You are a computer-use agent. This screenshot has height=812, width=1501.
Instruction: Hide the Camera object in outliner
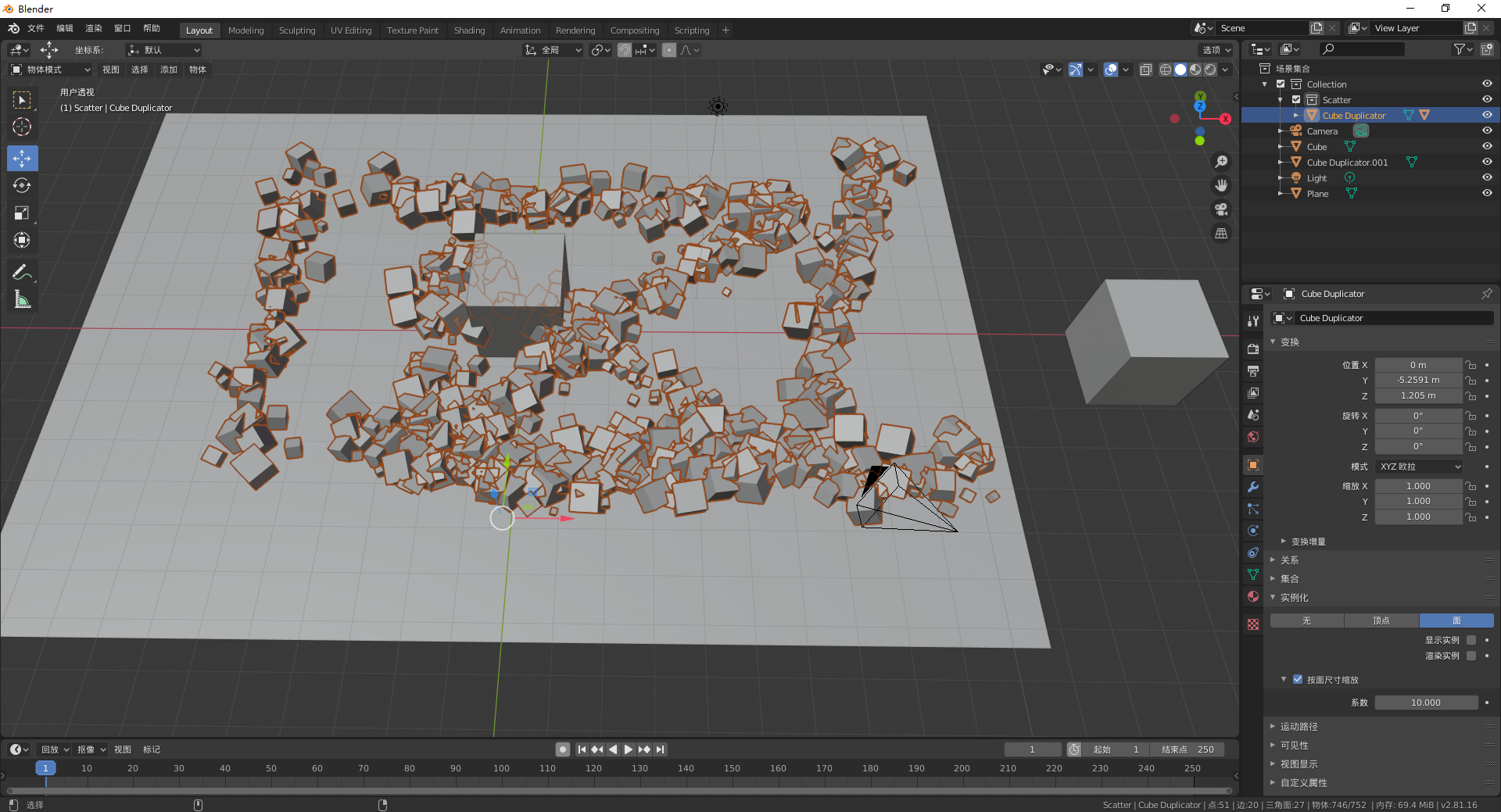[1486, 131]
